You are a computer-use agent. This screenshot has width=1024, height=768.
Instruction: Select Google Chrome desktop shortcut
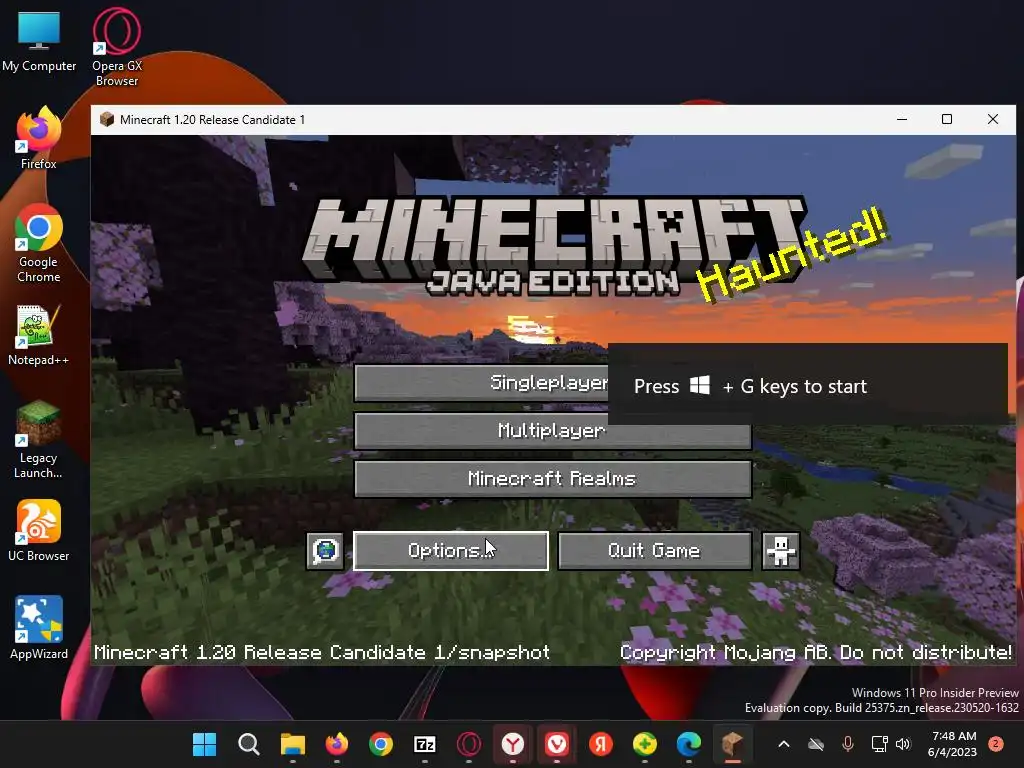(x=39, y=243)
